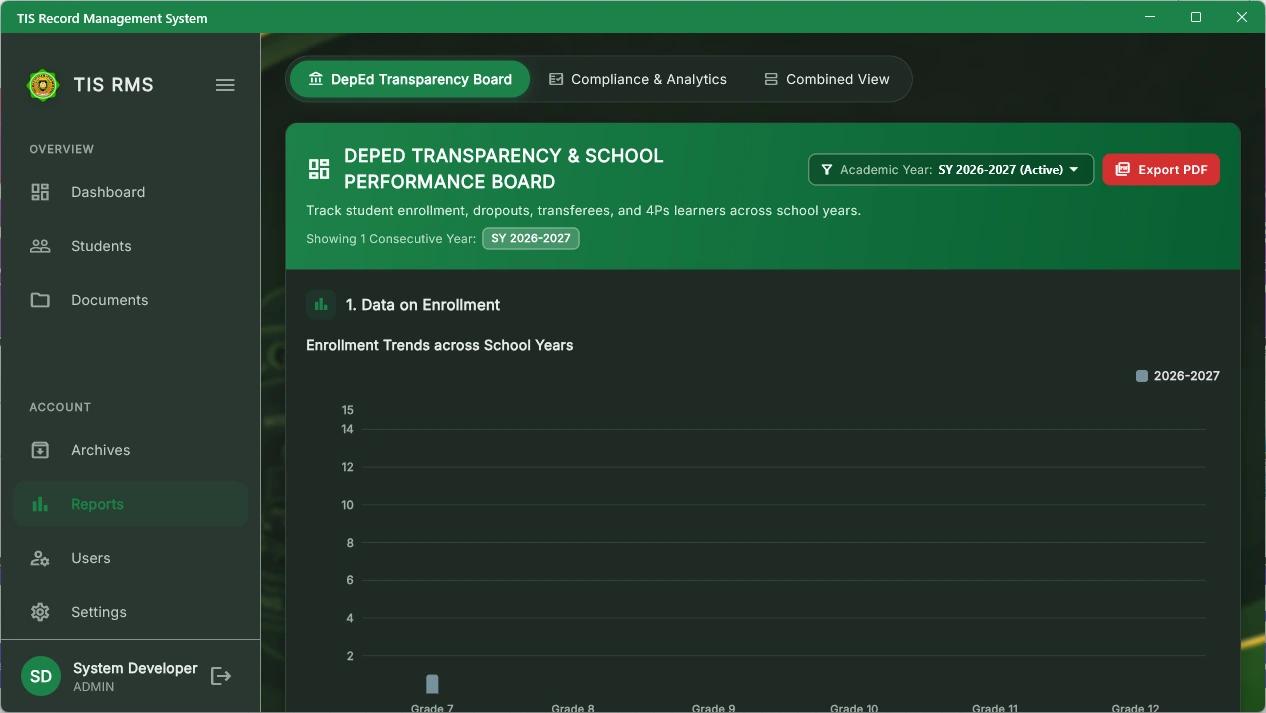1266x713 pixels.
Task: Go to Archives section
Action: tap(130, 450)
